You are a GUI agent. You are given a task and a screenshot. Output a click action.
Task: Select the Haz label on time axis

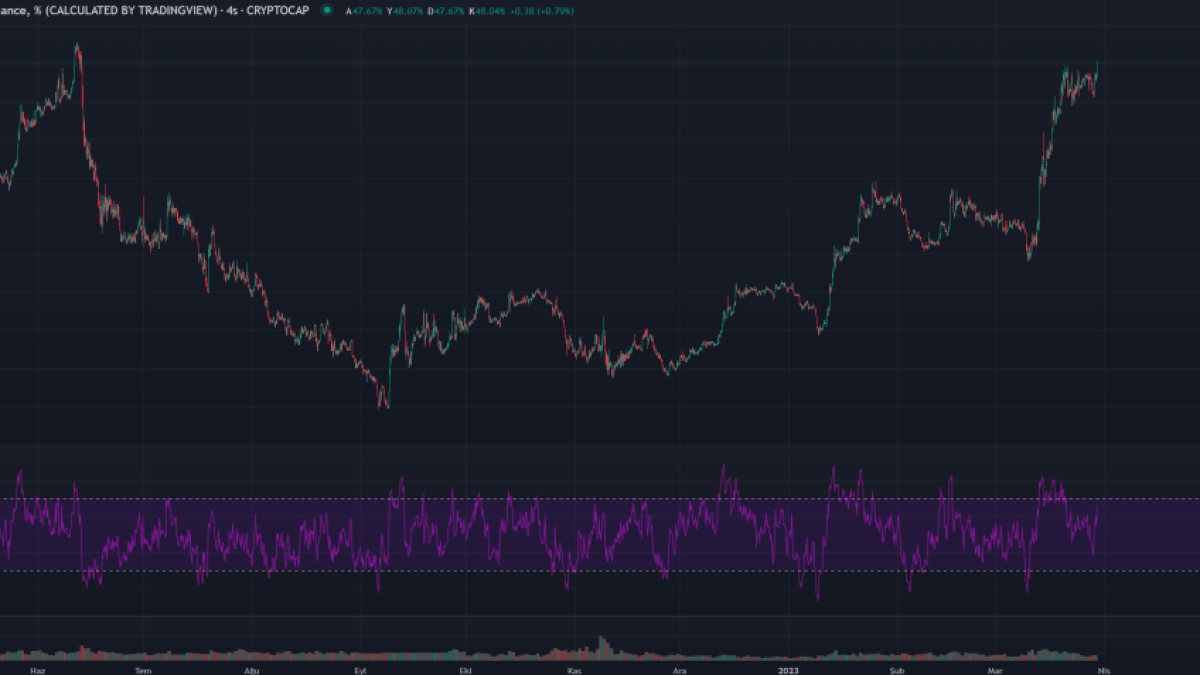(38, 670)
